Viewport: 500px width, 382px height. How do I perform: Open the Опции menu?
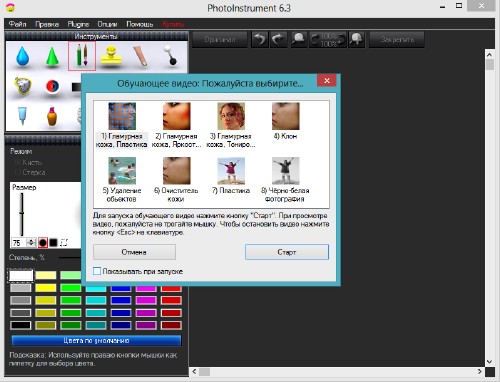click(107, 24)
